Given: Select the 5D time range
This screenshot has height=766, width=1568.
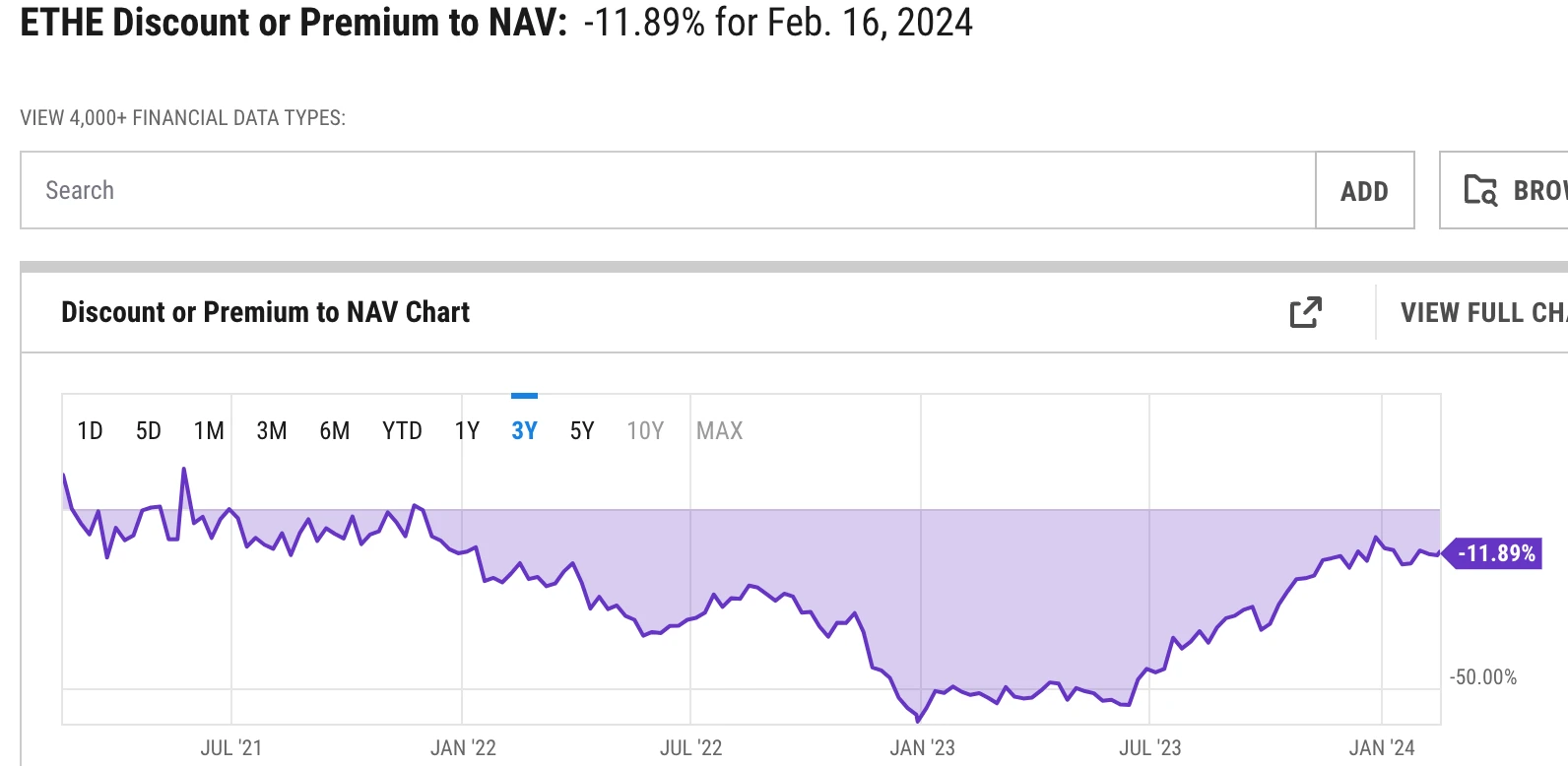Looking at the screenshot, I should pos(149,431).
